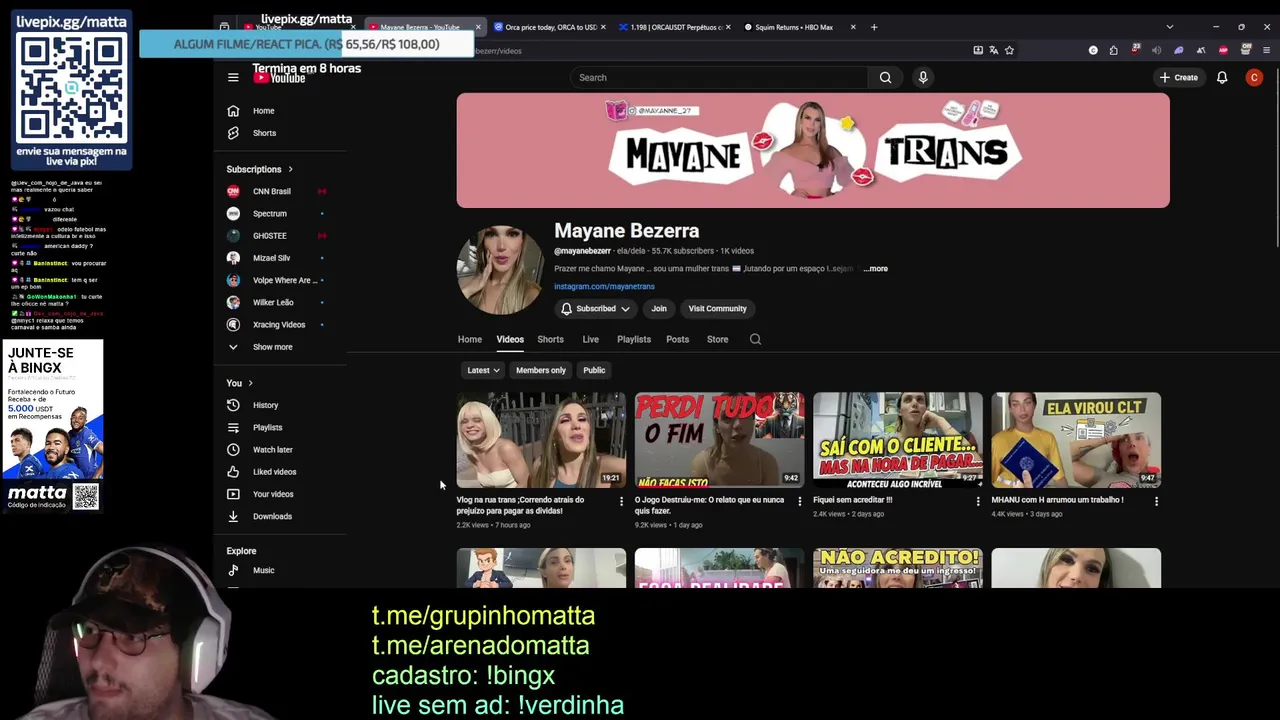This screenshot has width=1280, height=720.
Task: Open the account avatar menu
Action: [1254, 77]
